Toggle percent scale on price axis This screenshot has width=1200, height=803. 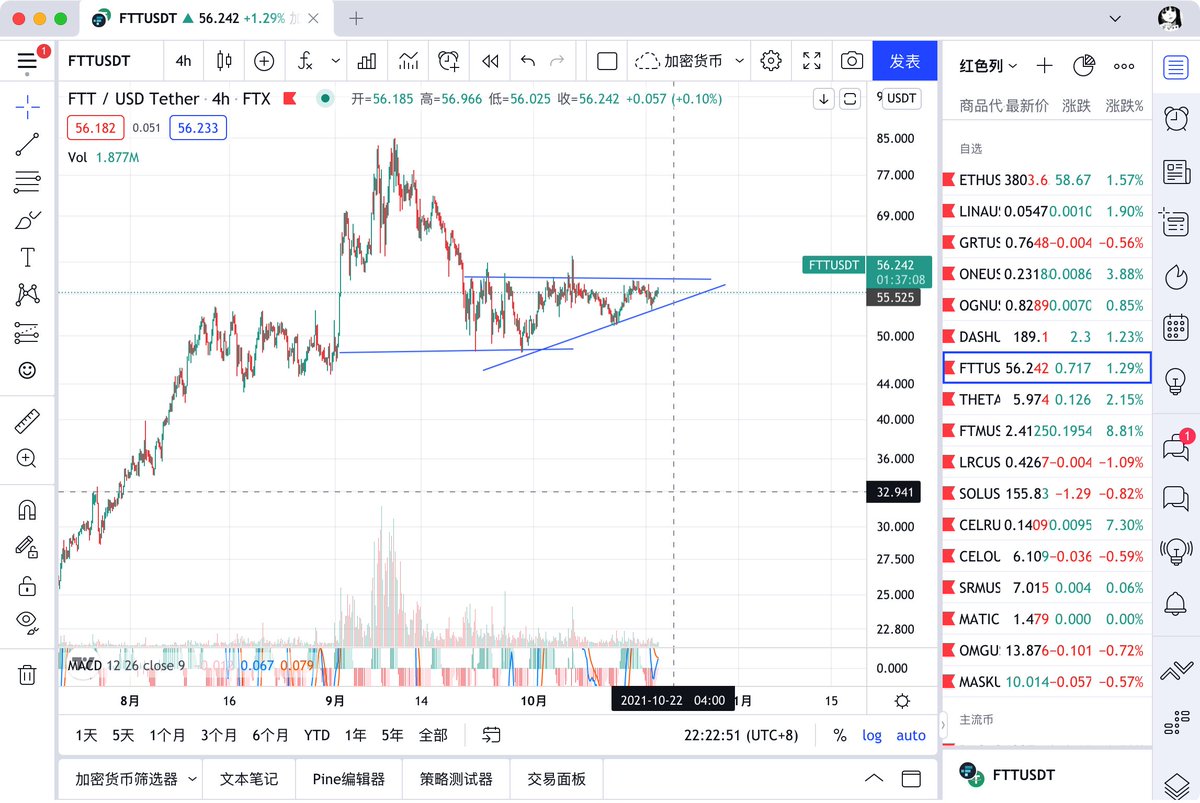click(x=840, y=735)
